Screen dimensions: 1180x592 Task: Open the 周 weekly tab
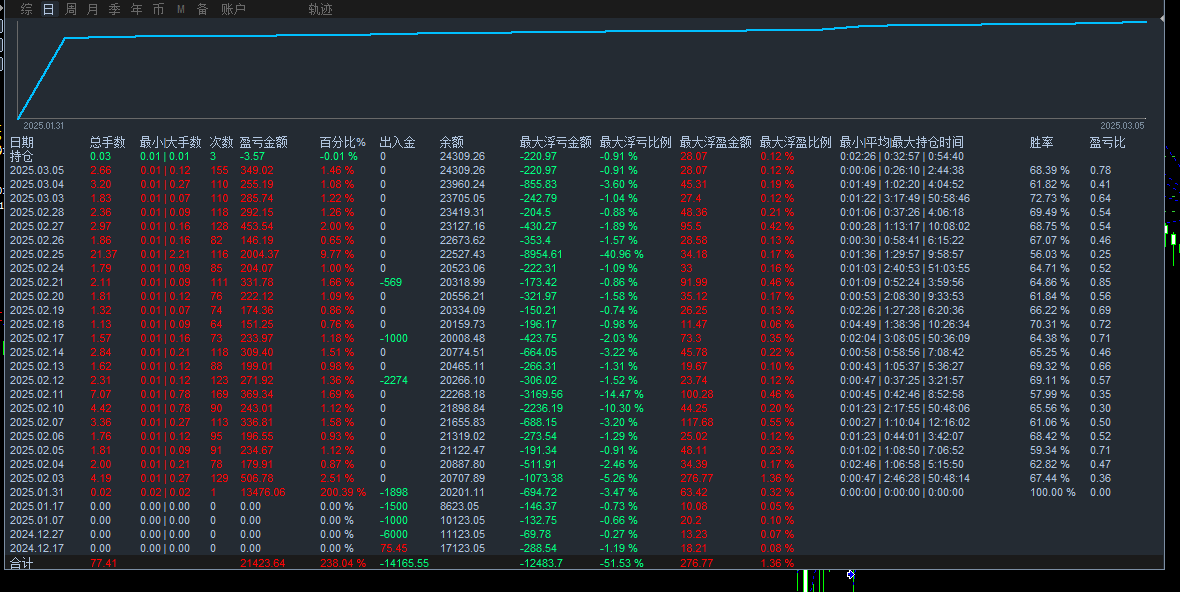pos(71,9)
